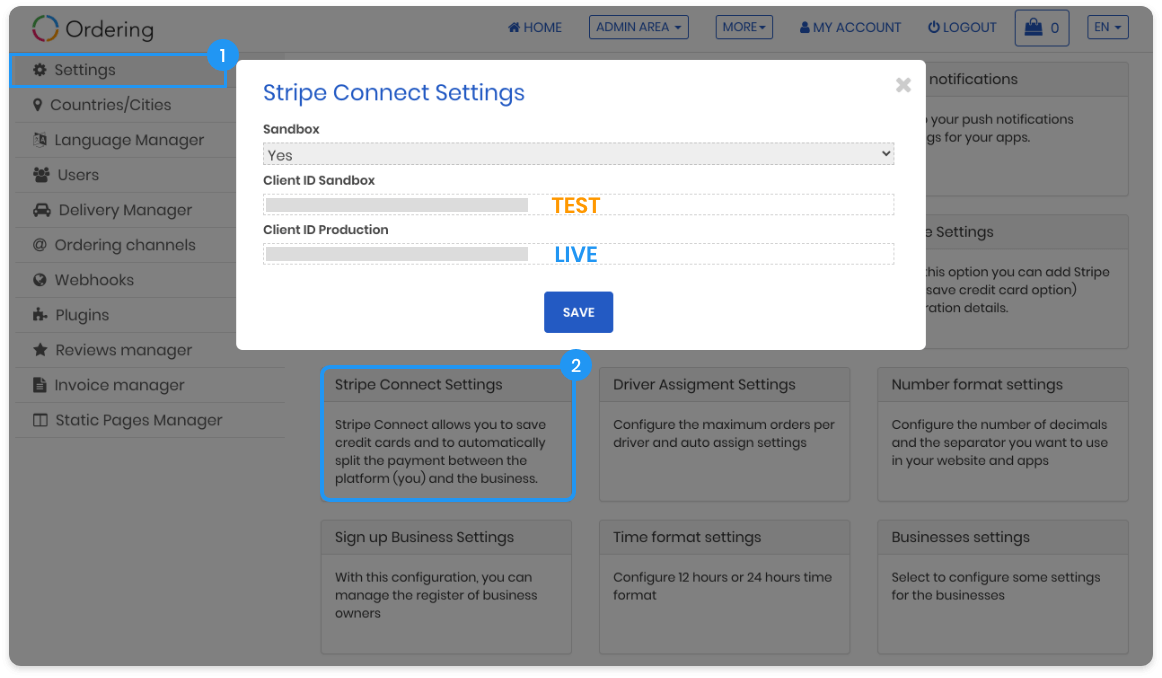Click the Plugins puzzle piece icon
Screen dimensions: 1162x678
pyautogui.click(x=40, y=315)
